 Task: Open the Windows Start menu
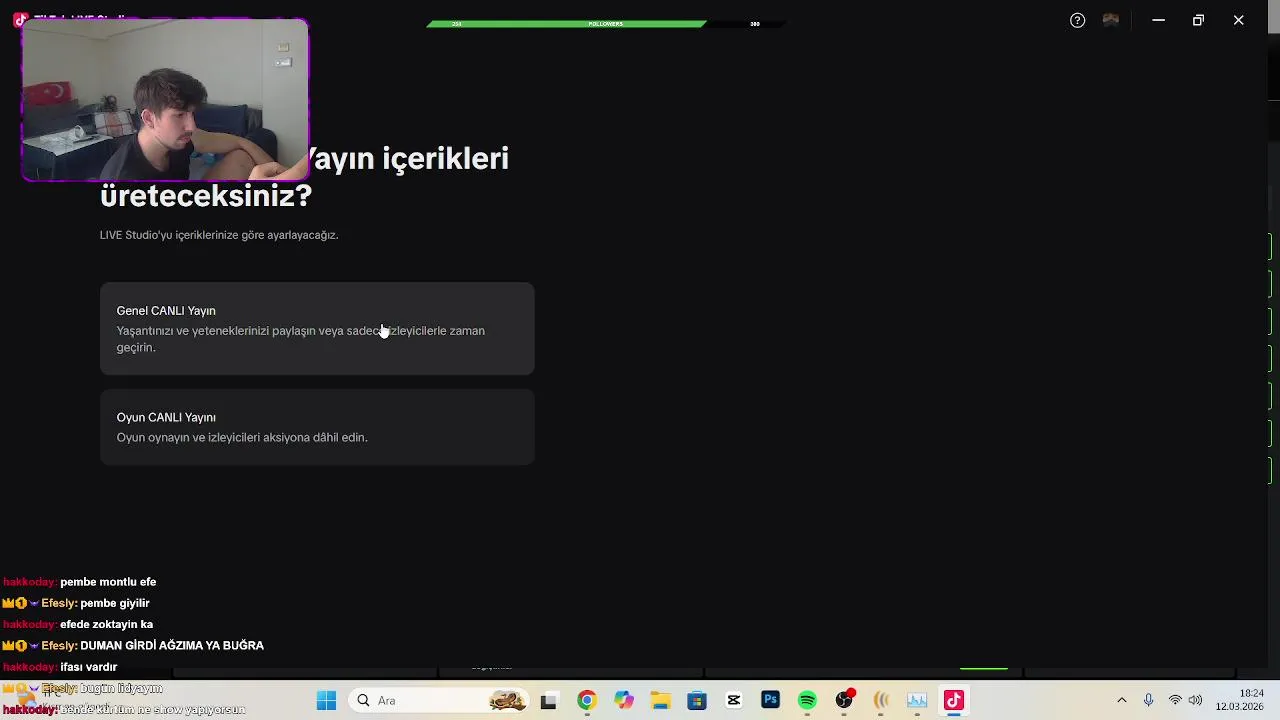(326, 700)
